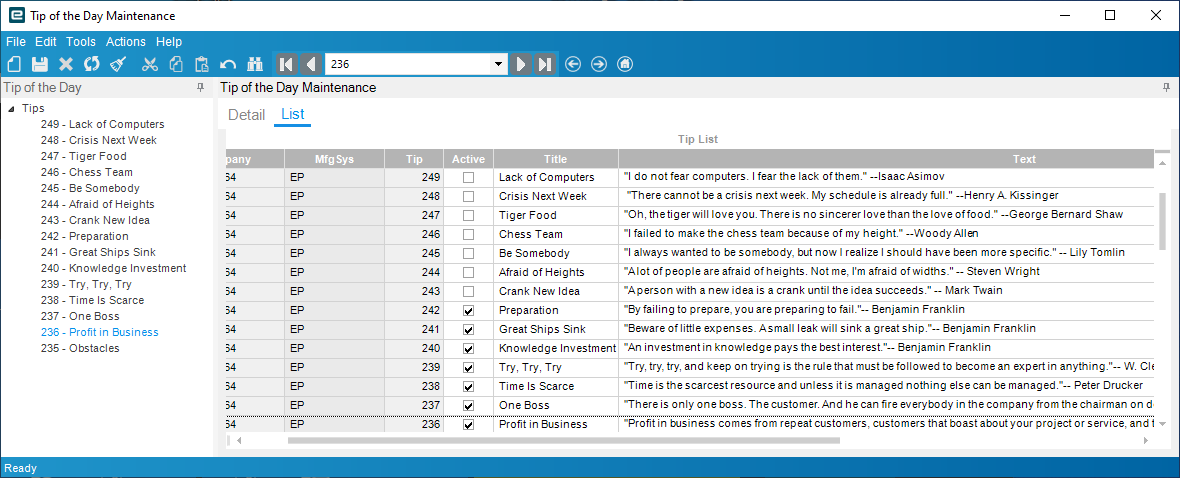Viewport: 1180px width, 478px height.
Task: Sort by the Text column header
Action: click(886, 159)
